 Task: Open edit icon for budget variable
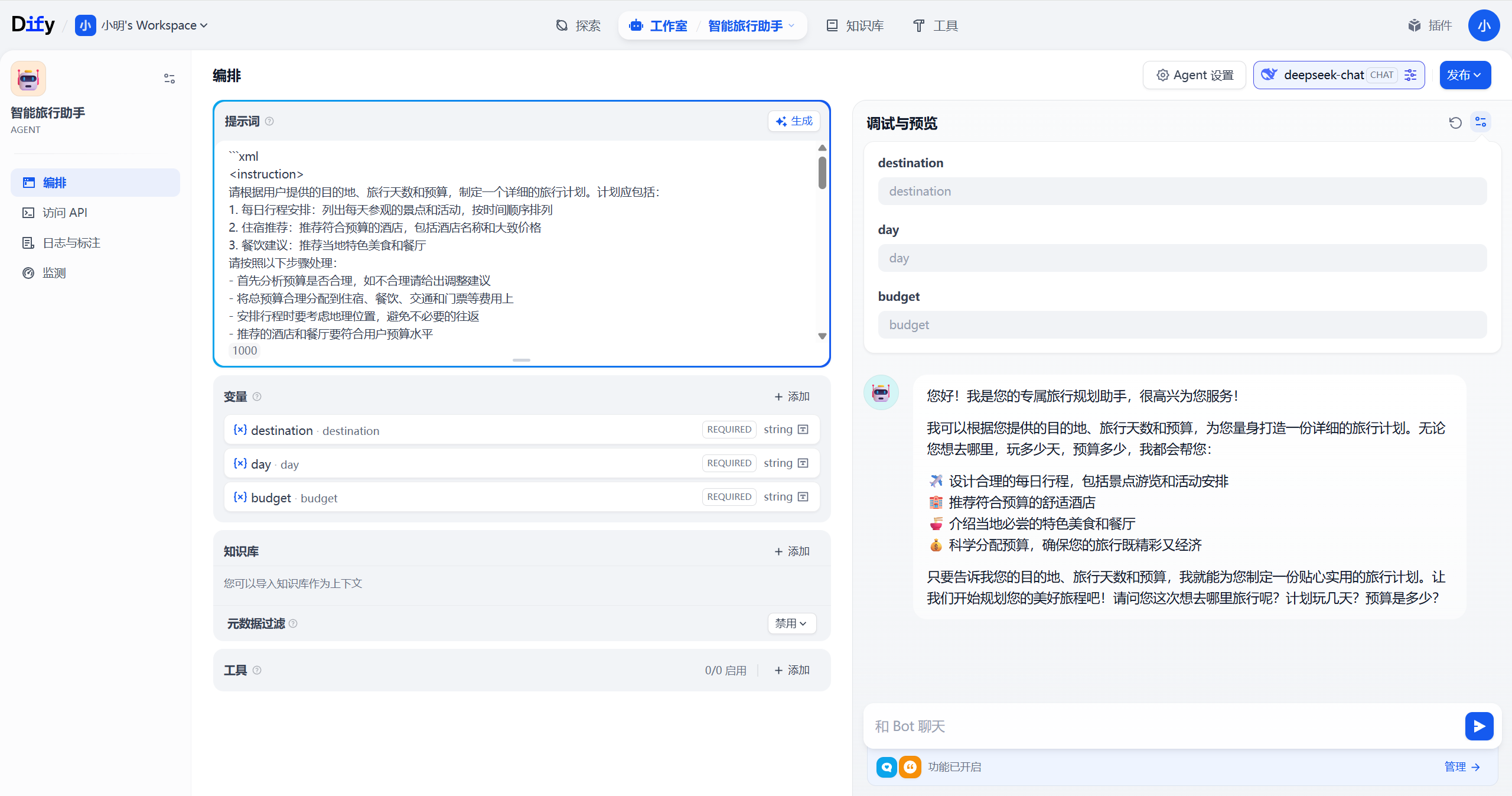(803, 497)
